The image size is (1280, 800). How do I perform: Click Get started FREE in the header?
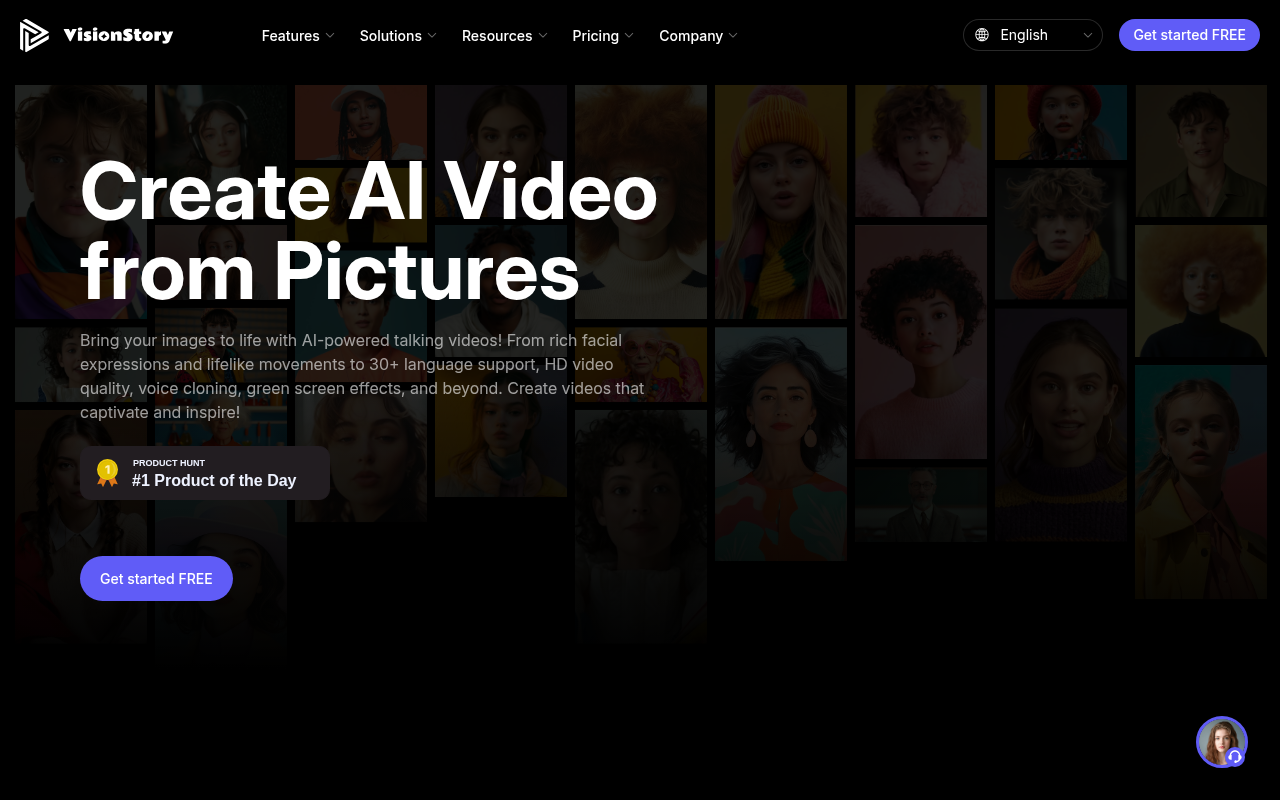point(1189,34)
